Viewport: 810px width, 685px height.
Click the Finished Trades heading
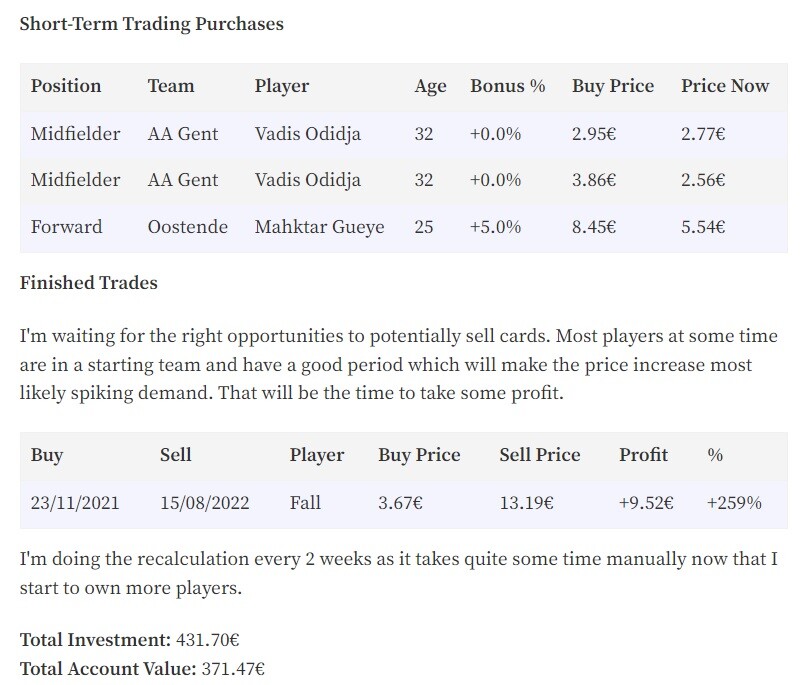(88, 283)
